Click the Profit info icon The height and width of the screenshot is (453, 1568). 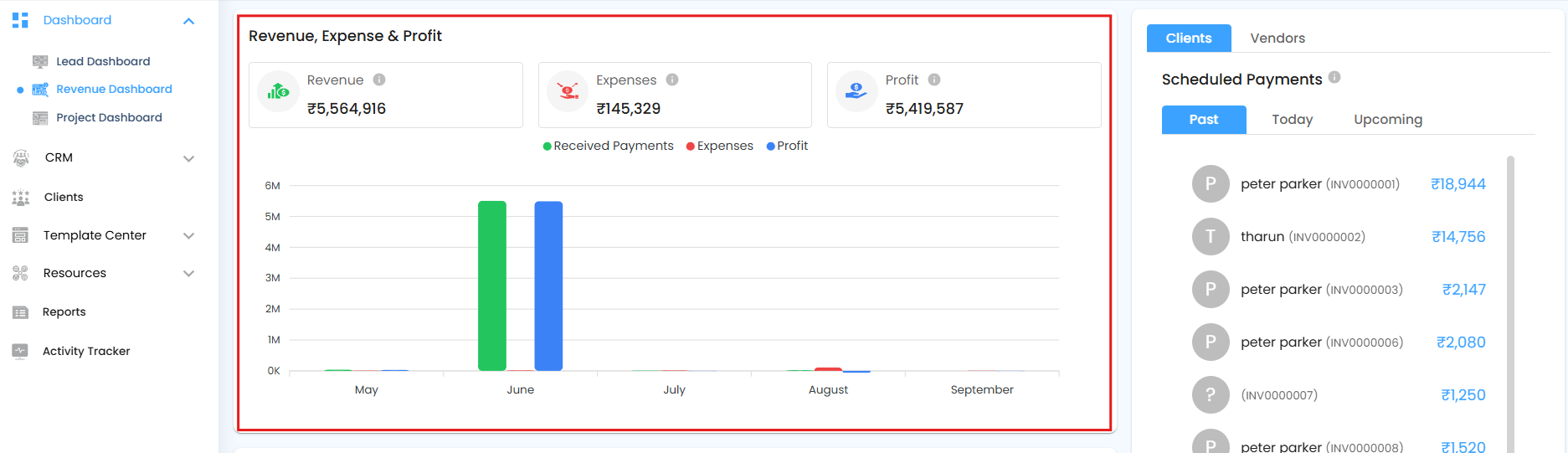point(934,80)
